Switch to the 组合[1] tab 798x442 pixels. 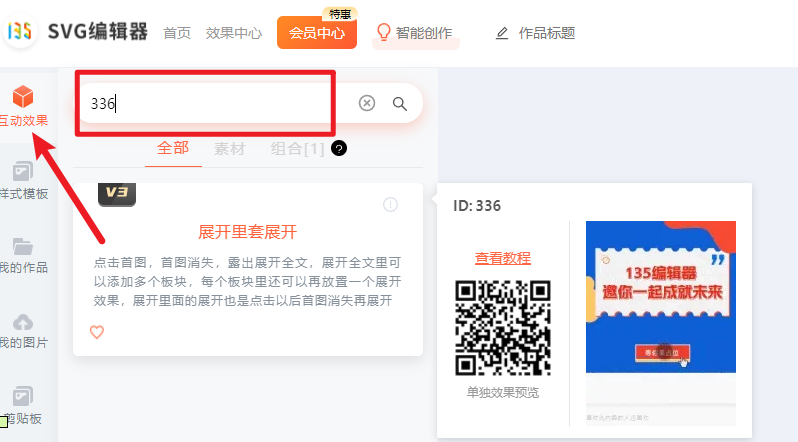coord(297,149)
